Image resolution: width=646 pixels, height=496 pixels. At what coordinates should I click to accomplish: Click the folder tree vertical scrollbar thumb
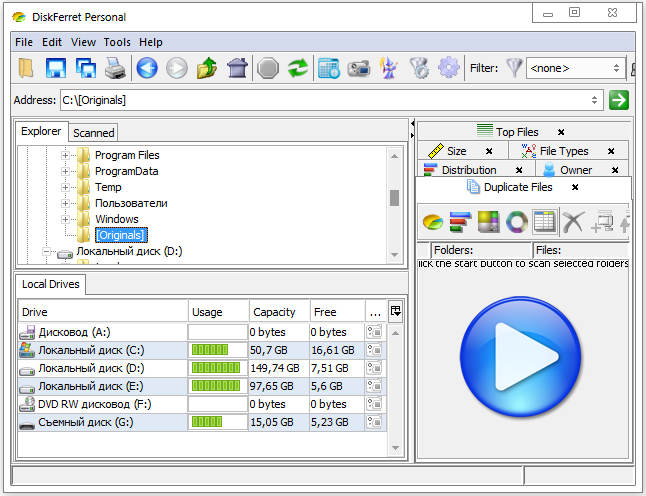394,198
